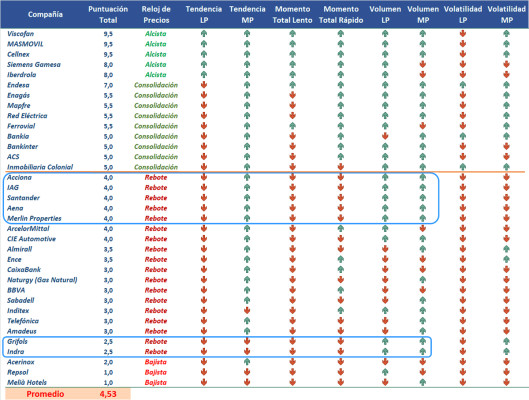Select Acerinox's Bajista price clock label
The height and width of the screenshot is (400, 529).
tap(156, 362)
